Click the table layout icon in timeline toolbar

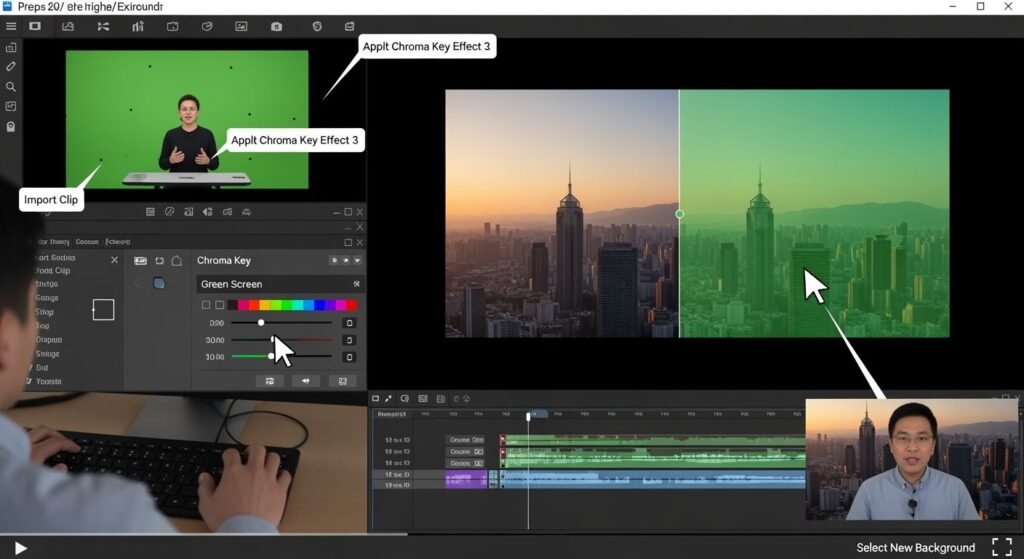pyautogui.click(x=441, y=398)
